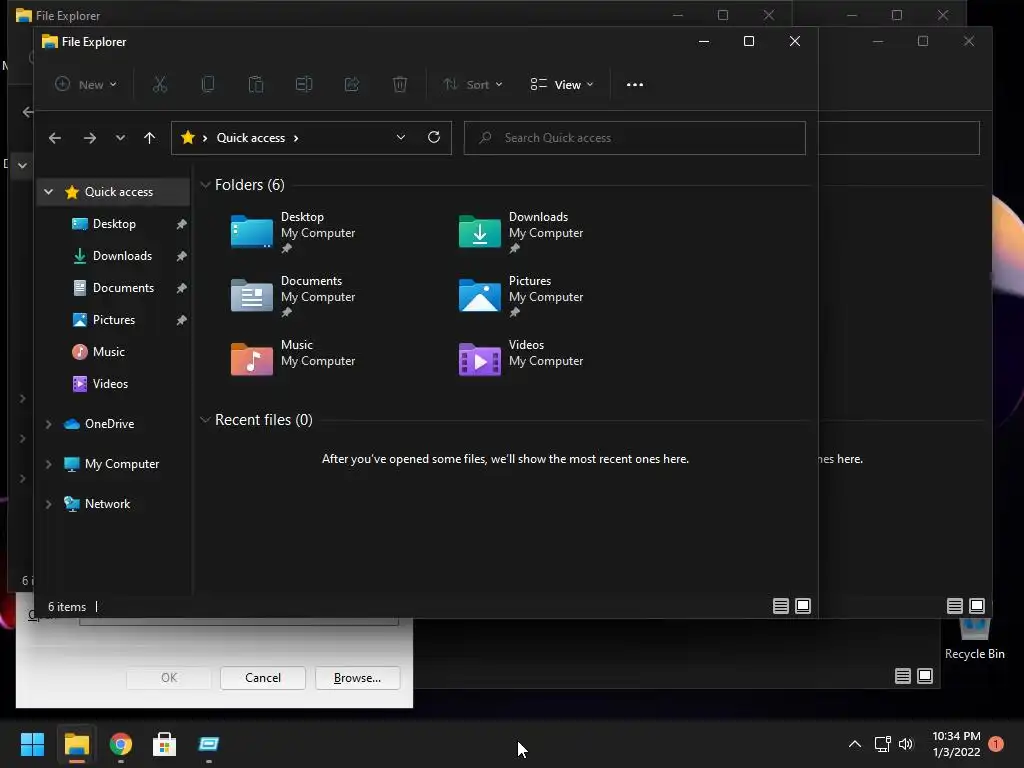Open Microsoft Store from the taskbar

tap(165, 744)
